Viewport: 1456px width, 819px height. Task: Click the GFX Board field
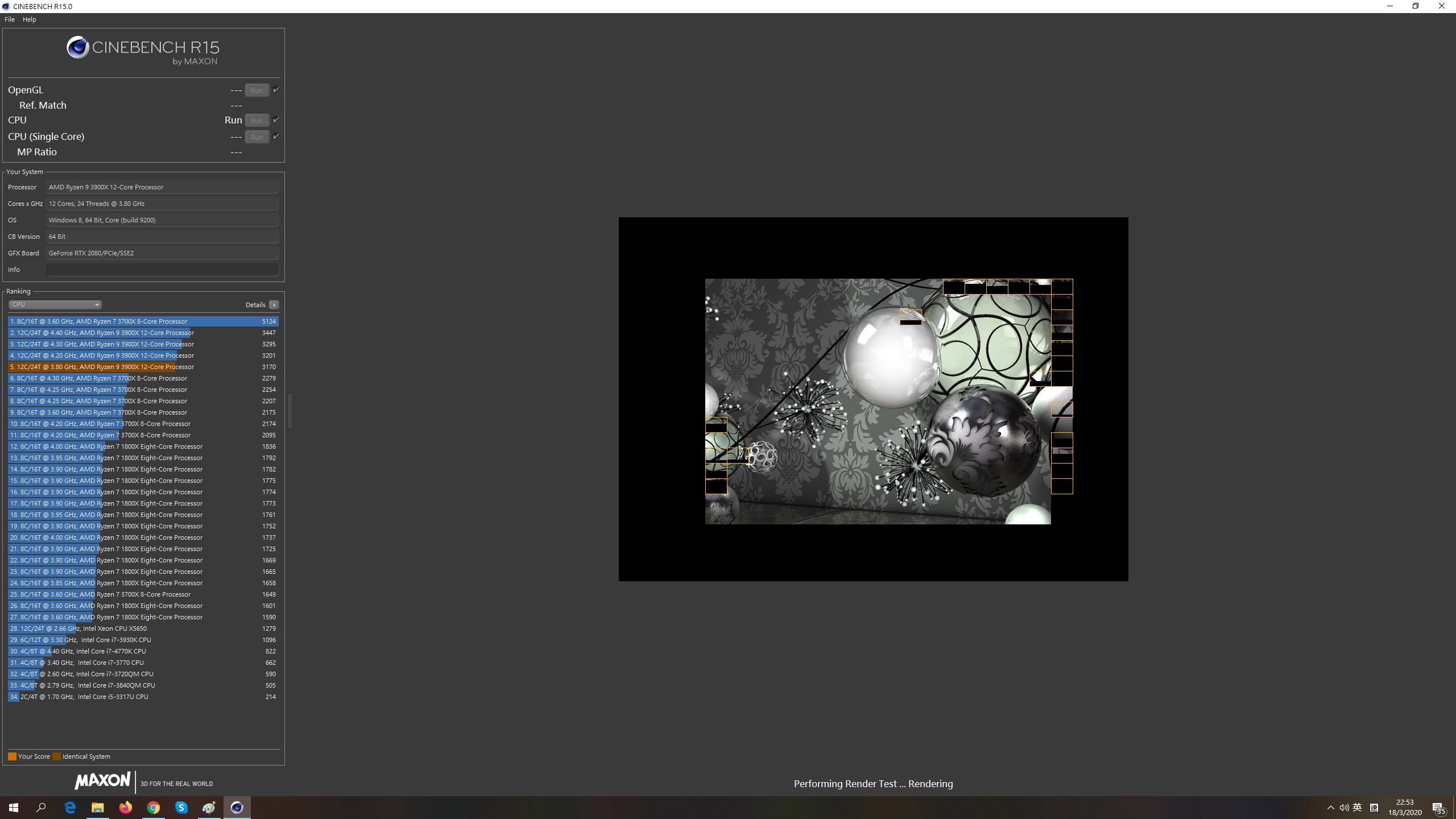(162, 253)
